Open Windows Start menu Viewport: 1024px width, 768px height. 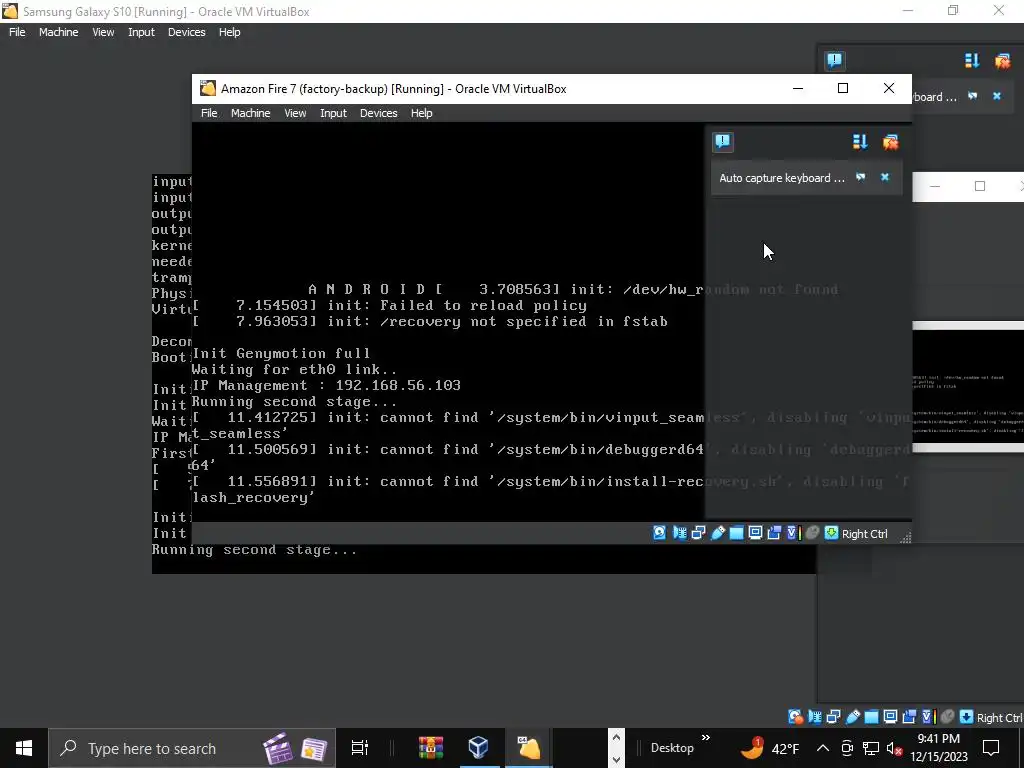pos(24,748)
